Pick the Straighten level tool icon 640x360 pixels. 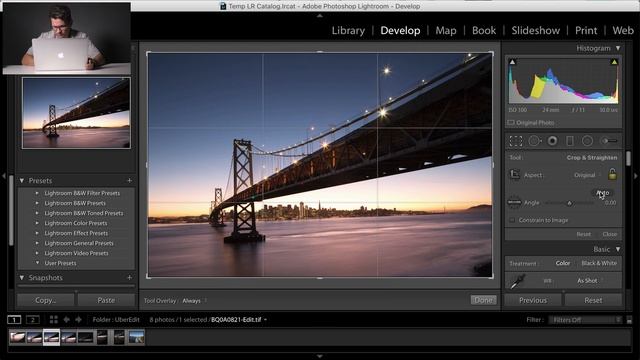[514, 202]
